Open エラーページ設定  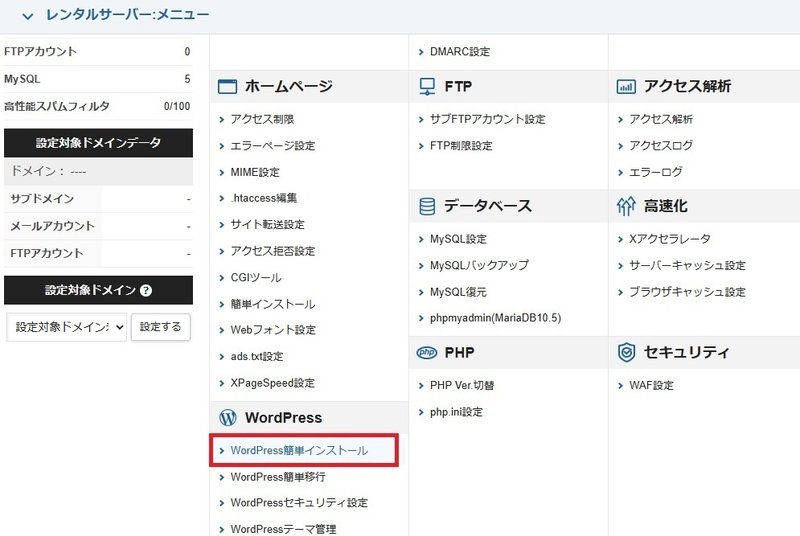tap(272, 146)
